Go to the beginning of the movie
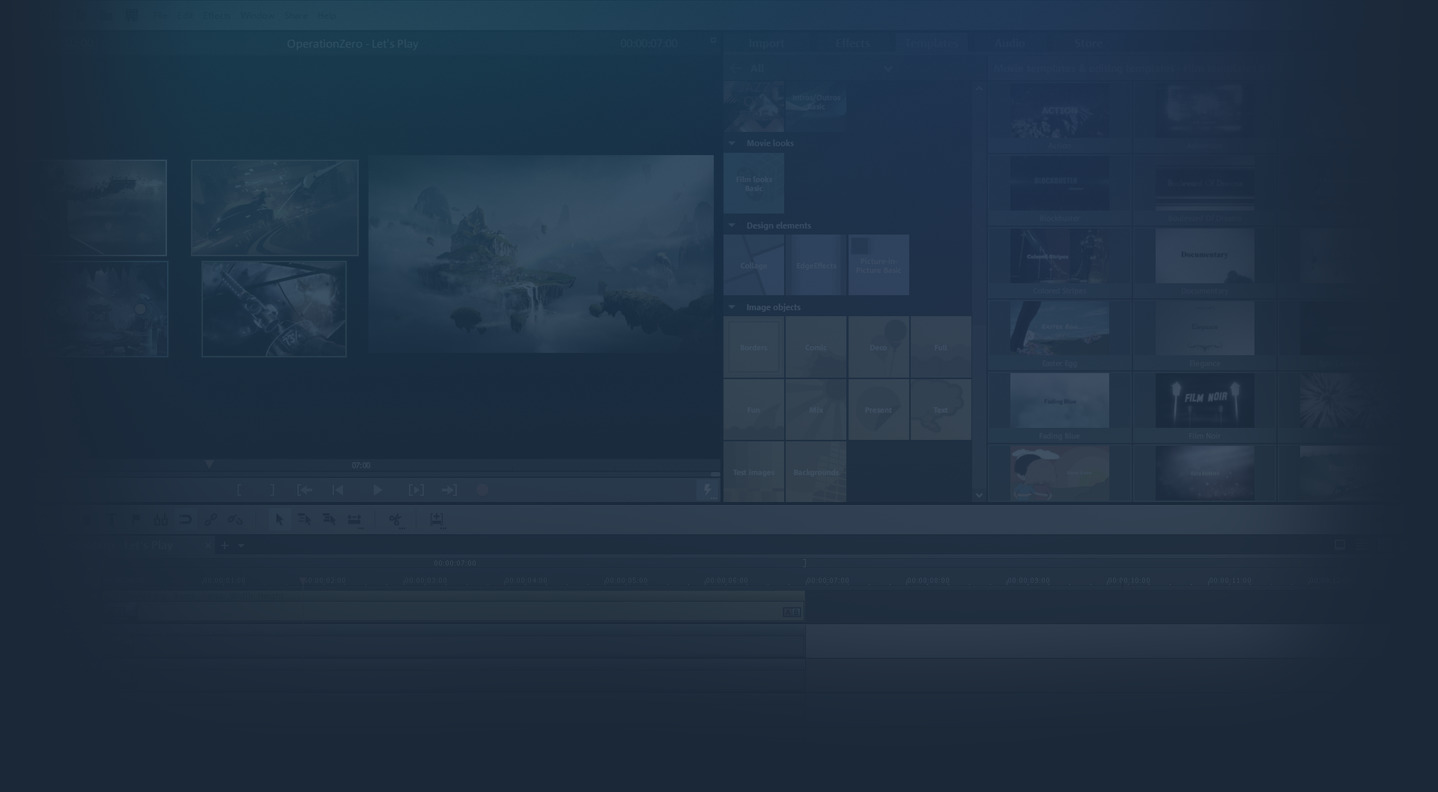 [x=338, y=490]
